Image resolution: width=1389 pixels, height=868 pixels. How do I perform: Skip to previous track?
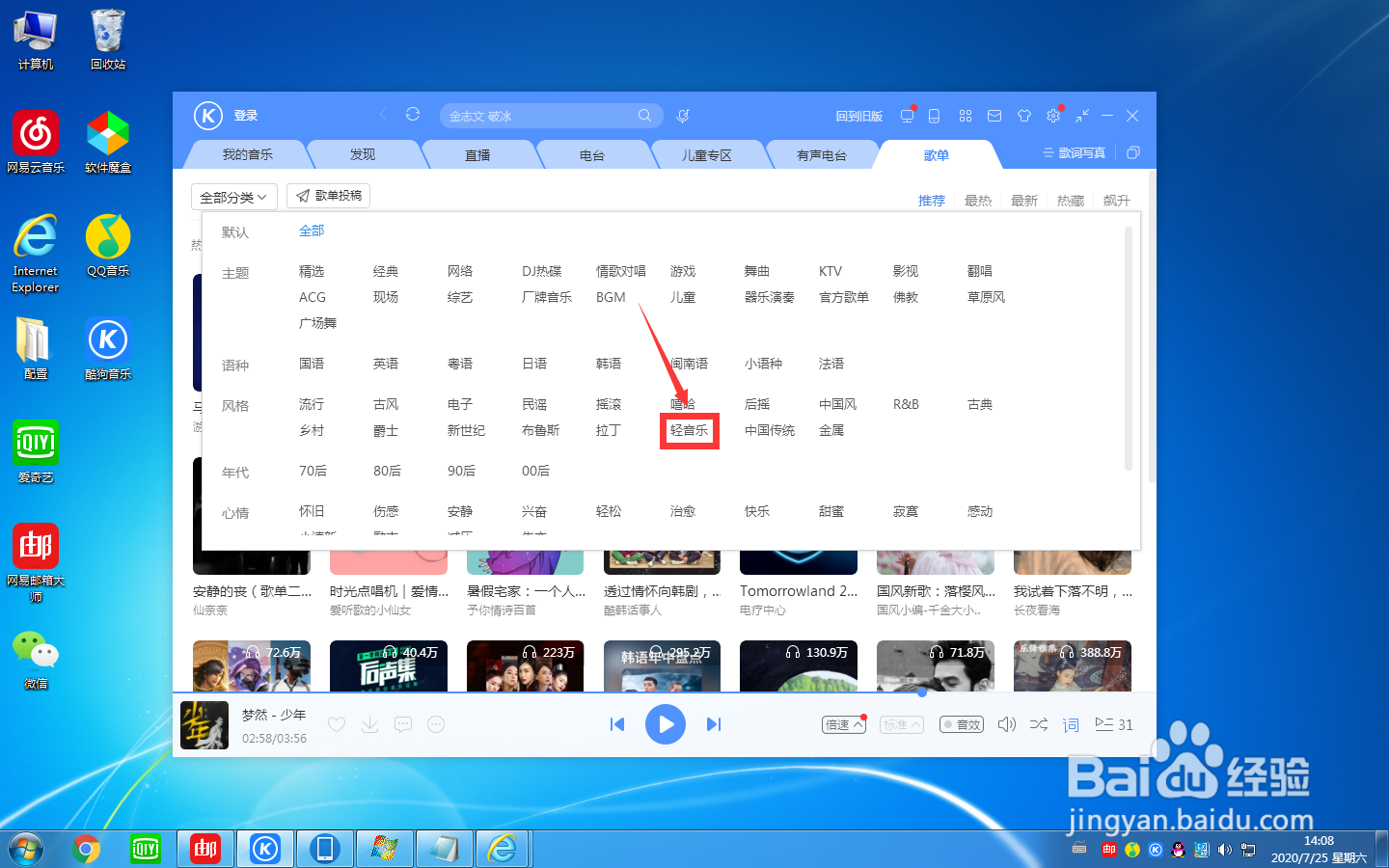[617, 724]
